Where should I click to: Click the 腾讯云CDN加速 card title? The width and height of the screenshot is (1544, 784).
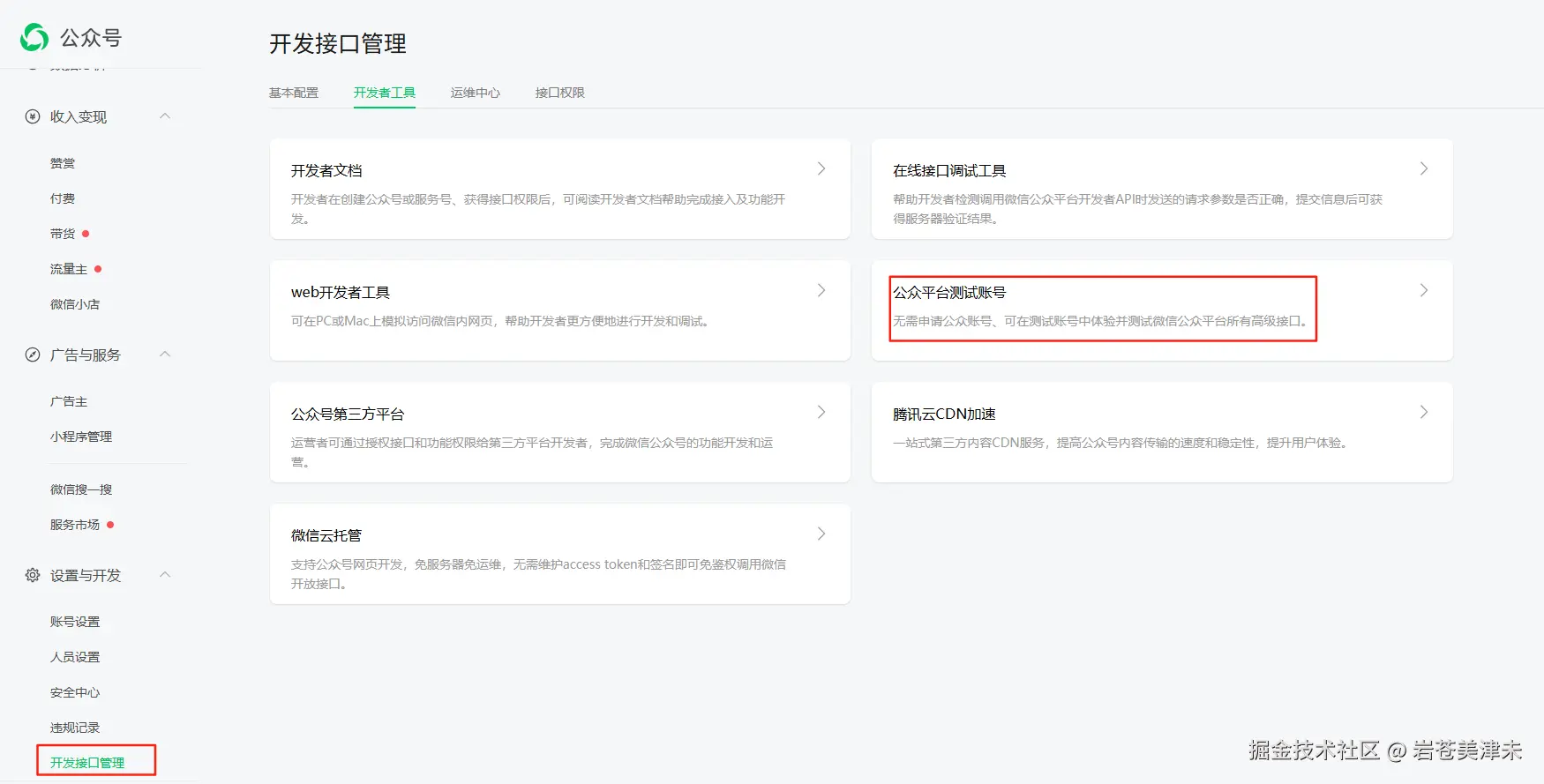pos(944,414)
